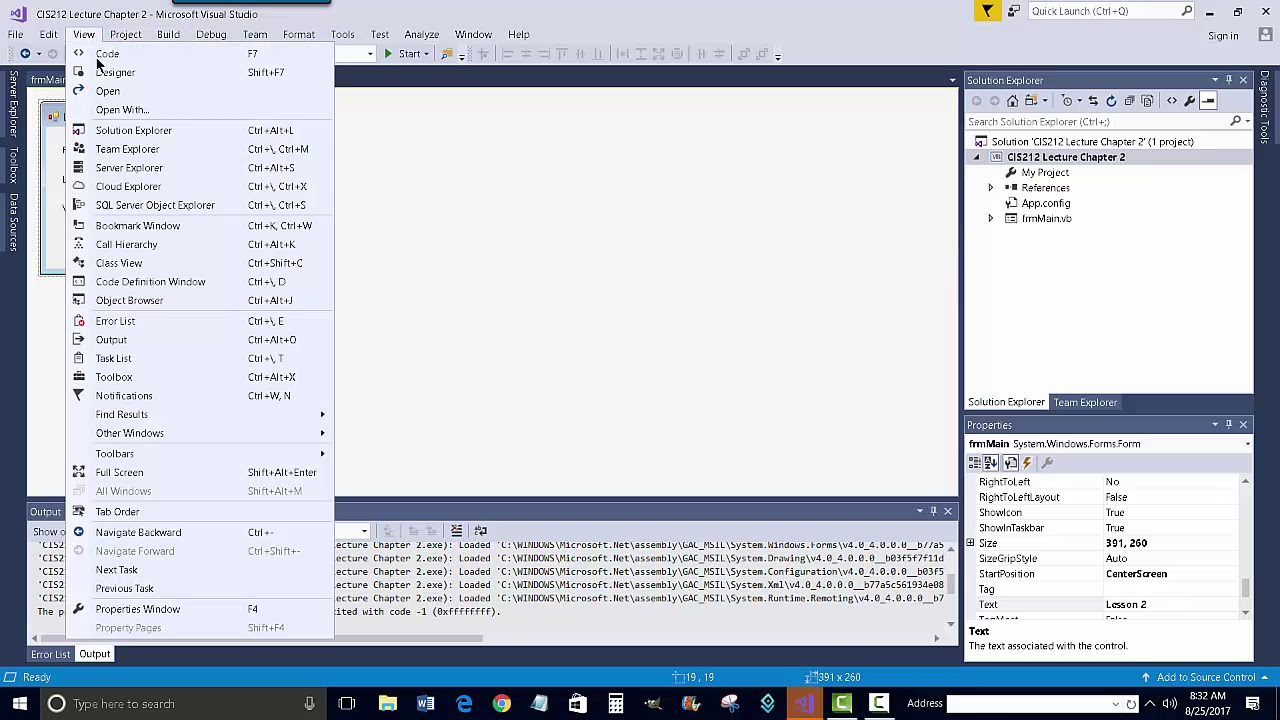
Task: Click Collapse All in Solution Explorer
Action: (1129, 101)
